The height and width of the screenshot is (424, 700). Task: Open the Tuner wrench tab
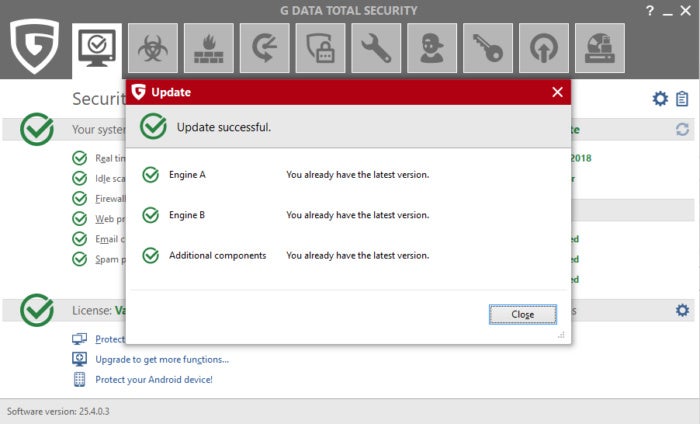click(376, 48)
